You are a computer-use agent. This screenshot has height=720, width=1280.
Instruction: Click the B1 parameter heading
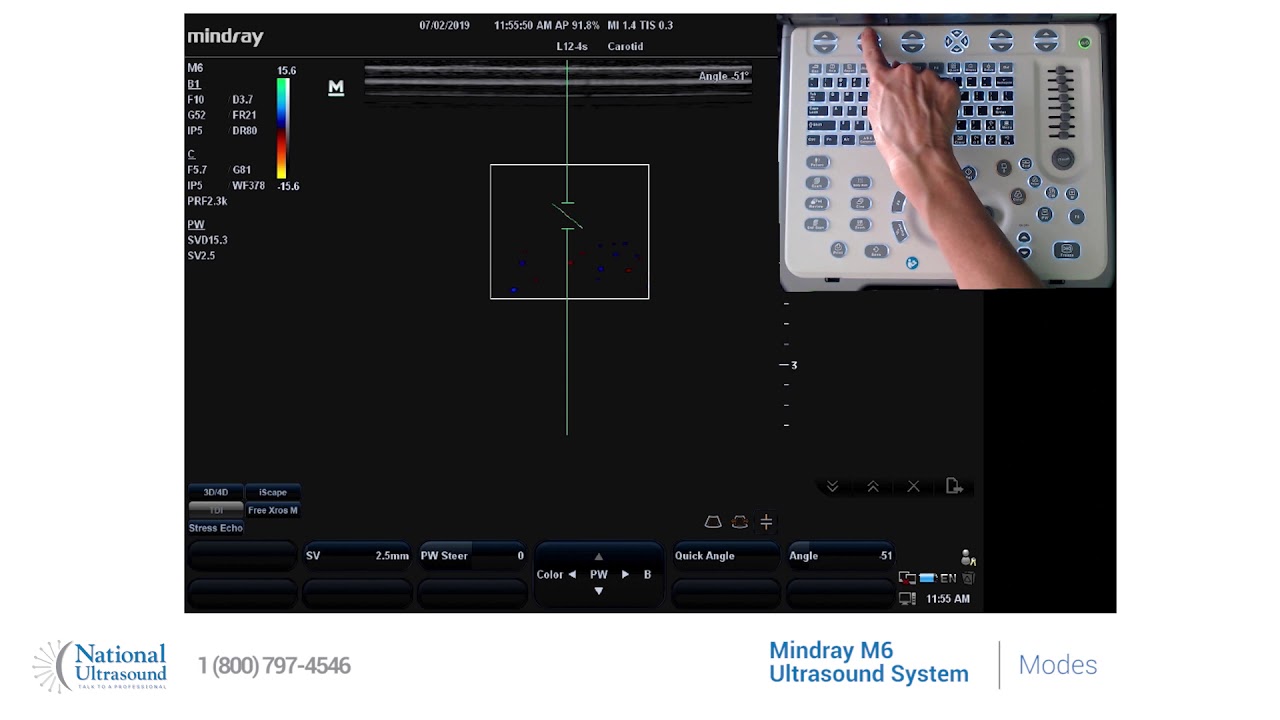(194, 85)
